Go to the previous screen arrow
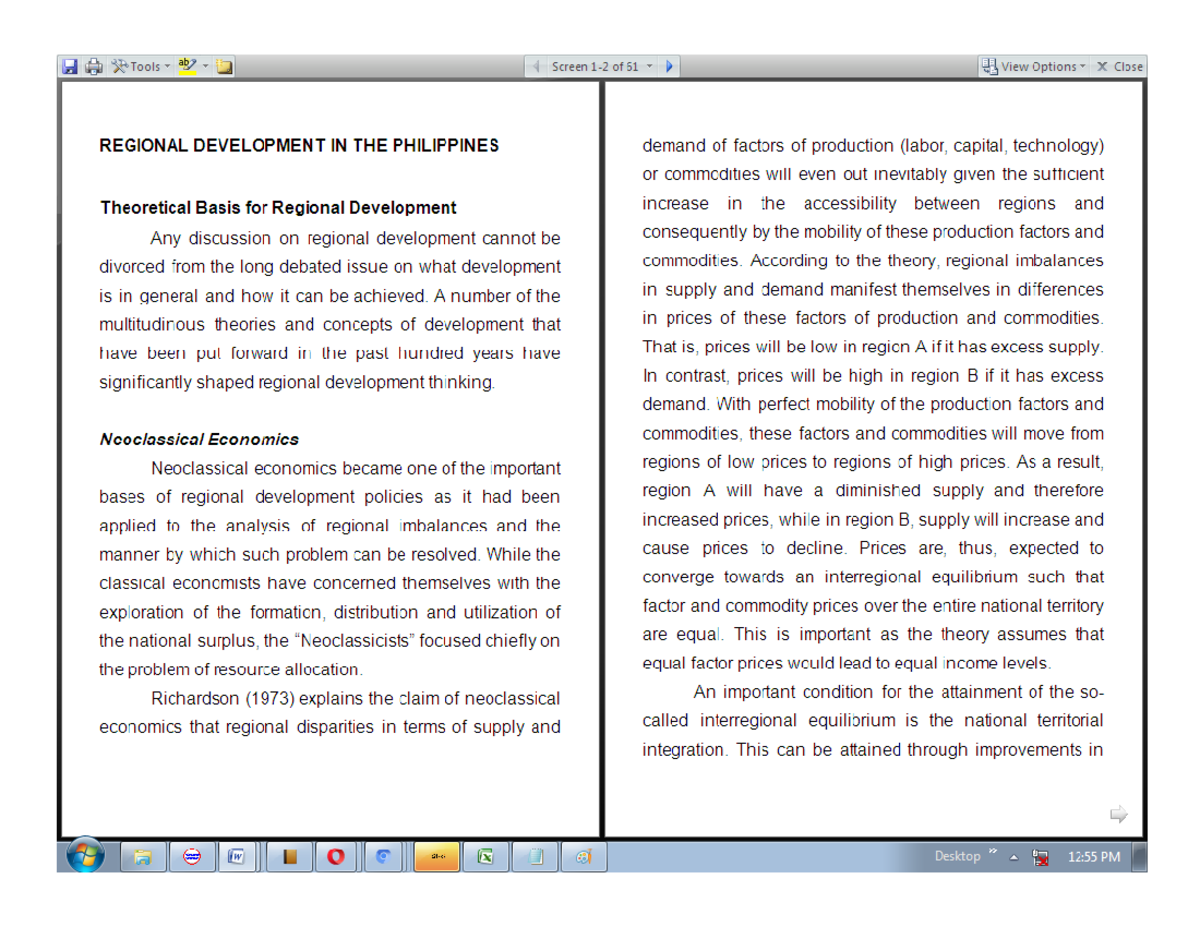Screen dimensions: 1200x927 tap(537, 67)
